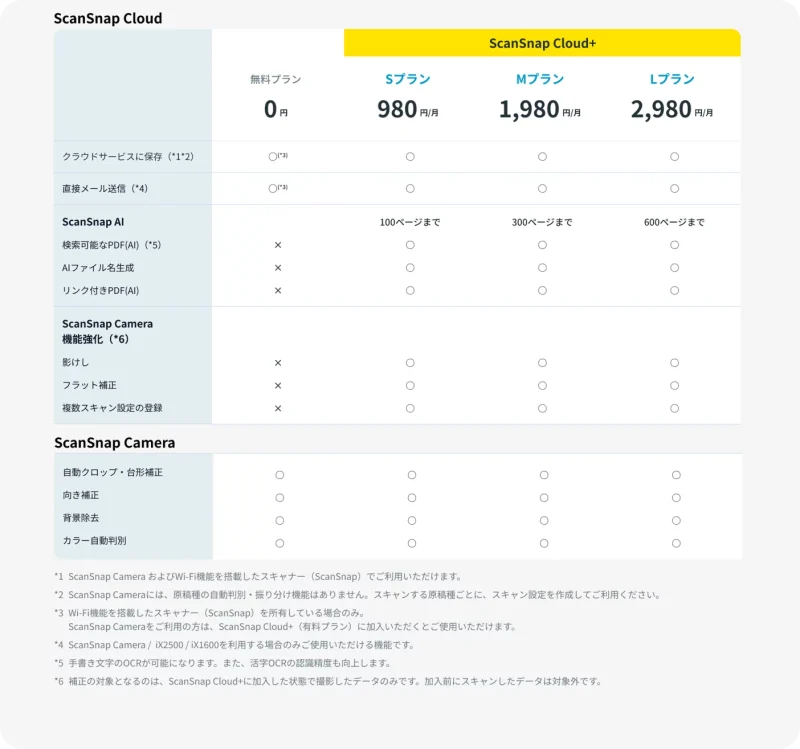Click free plan cross for 検索可能なPDF(AI)
Viewport: 800px width, 749px height.
pos(278,245)
